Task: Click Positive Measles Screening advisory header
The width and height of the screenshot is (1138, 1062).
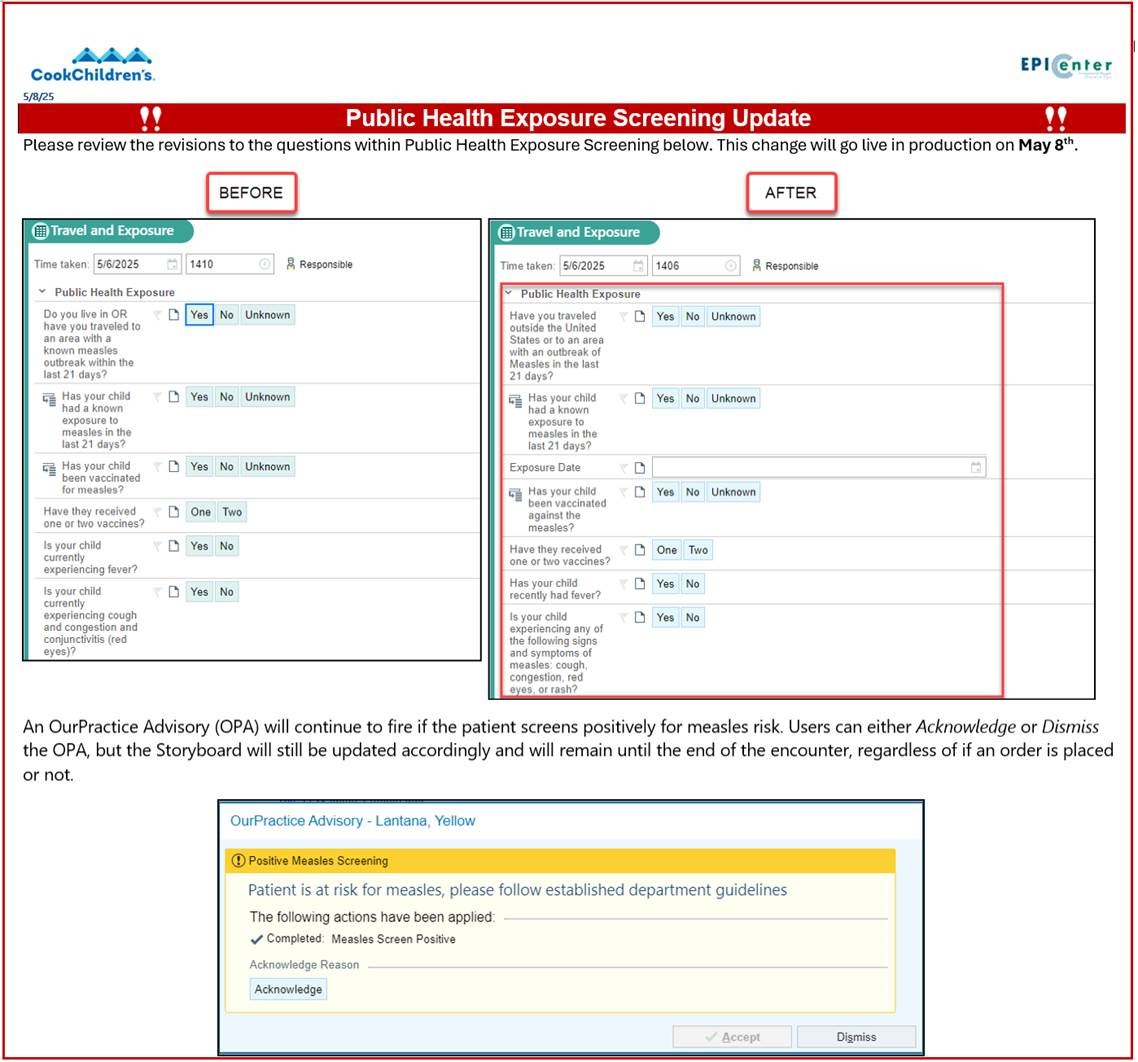Action: point(560,861)
